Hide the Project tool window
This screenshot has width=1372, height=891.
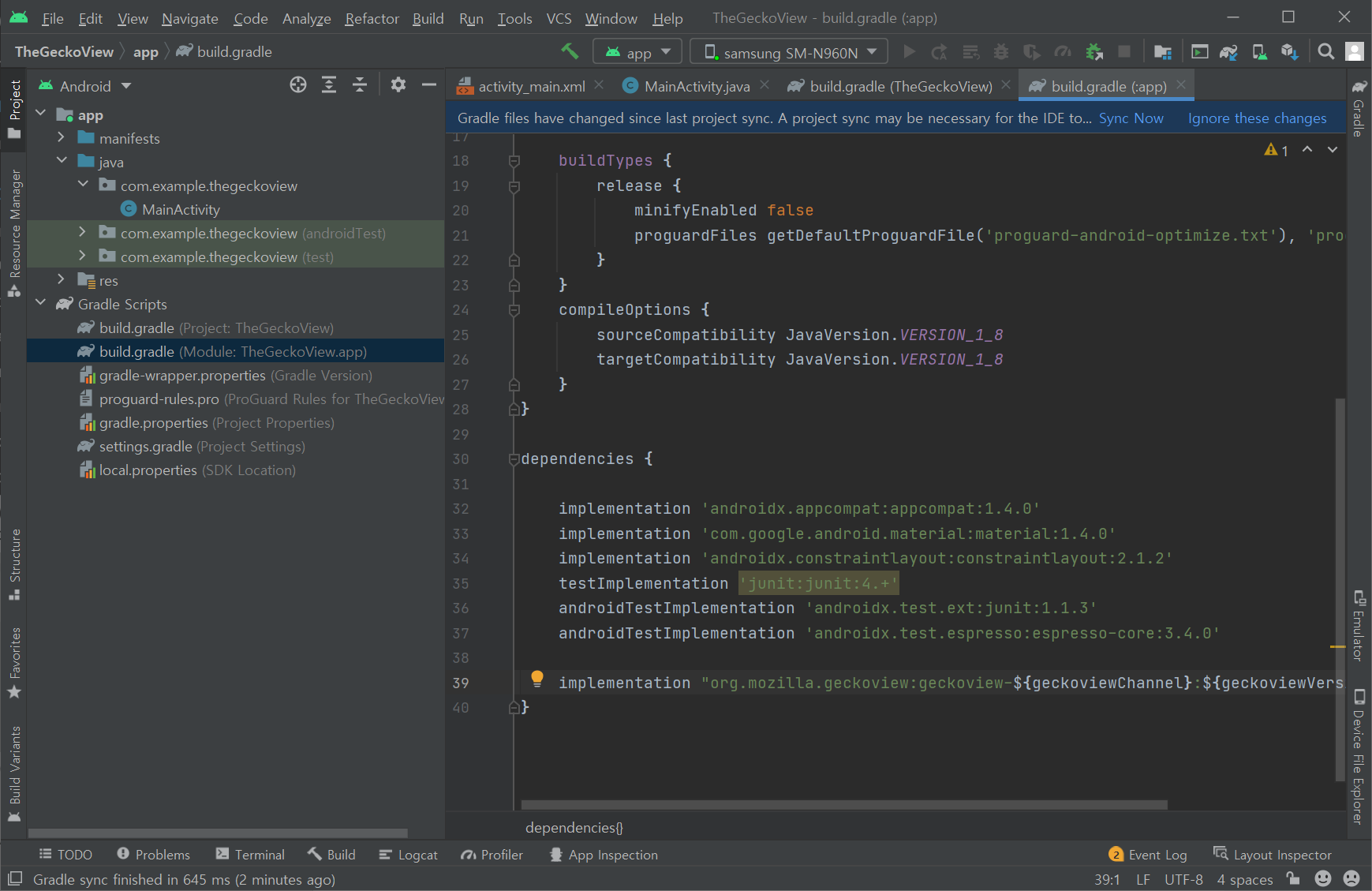[x=428, y=85]
